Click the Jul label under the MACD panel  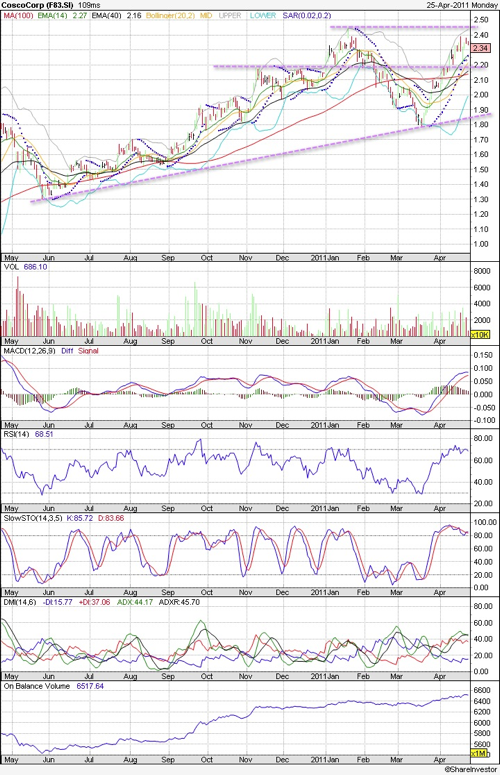[89, 426]
